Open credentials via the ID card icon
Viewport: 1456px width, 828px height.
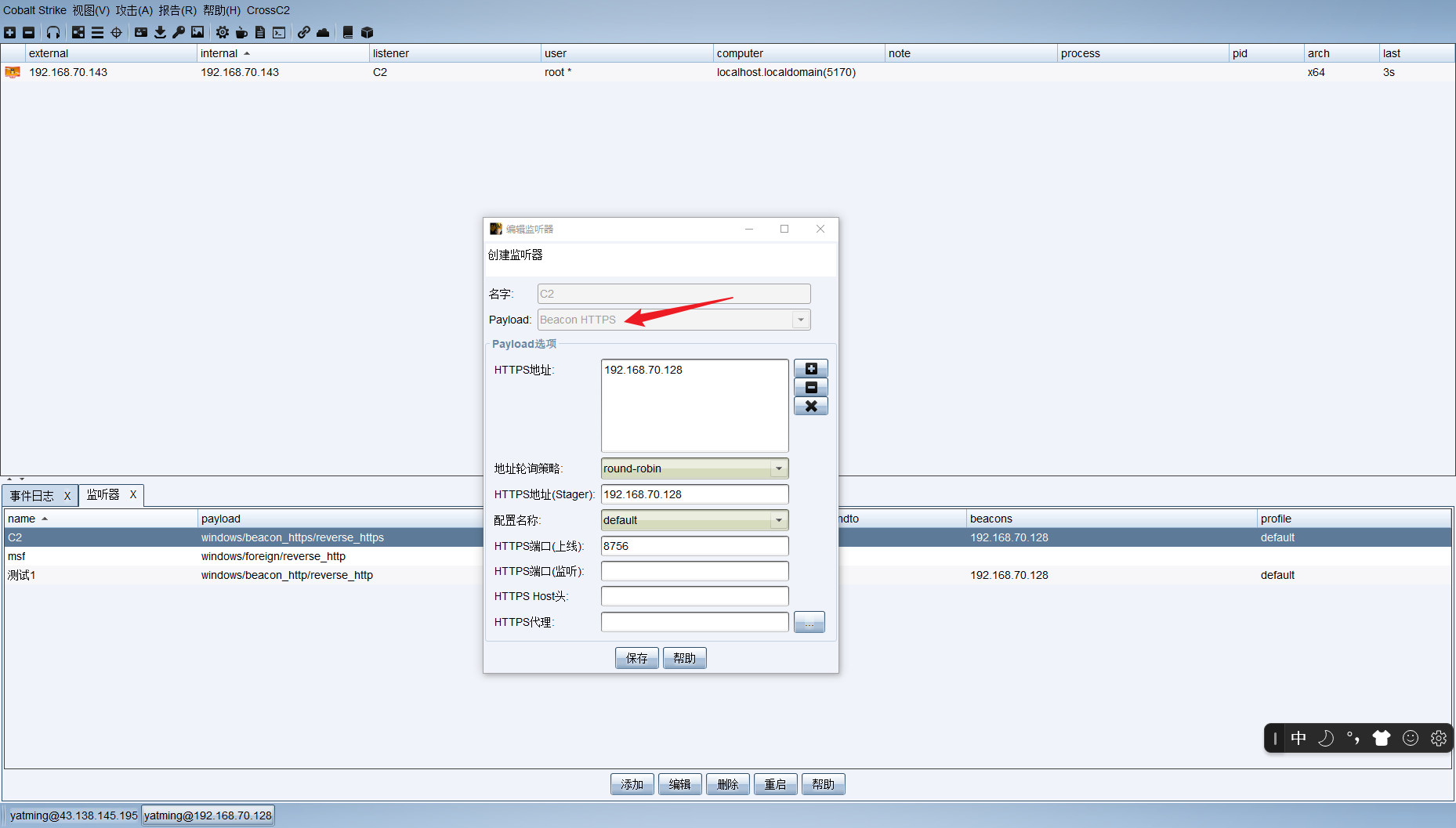tap(141, 32)
